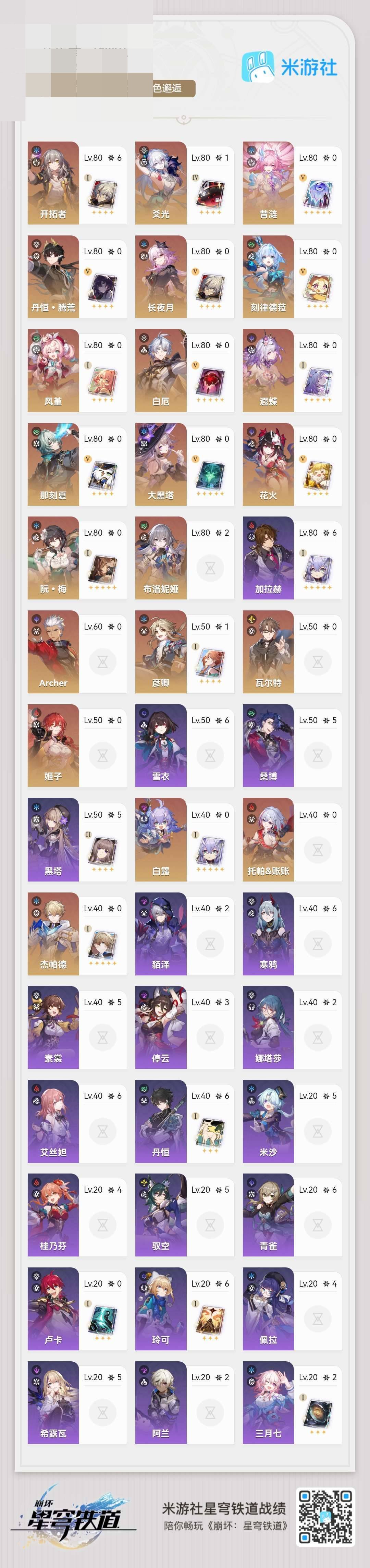This screenshot has width=370, height=1568.
Task: Open the 丹恒•腾荒 character card
Action: coord(77,277)
